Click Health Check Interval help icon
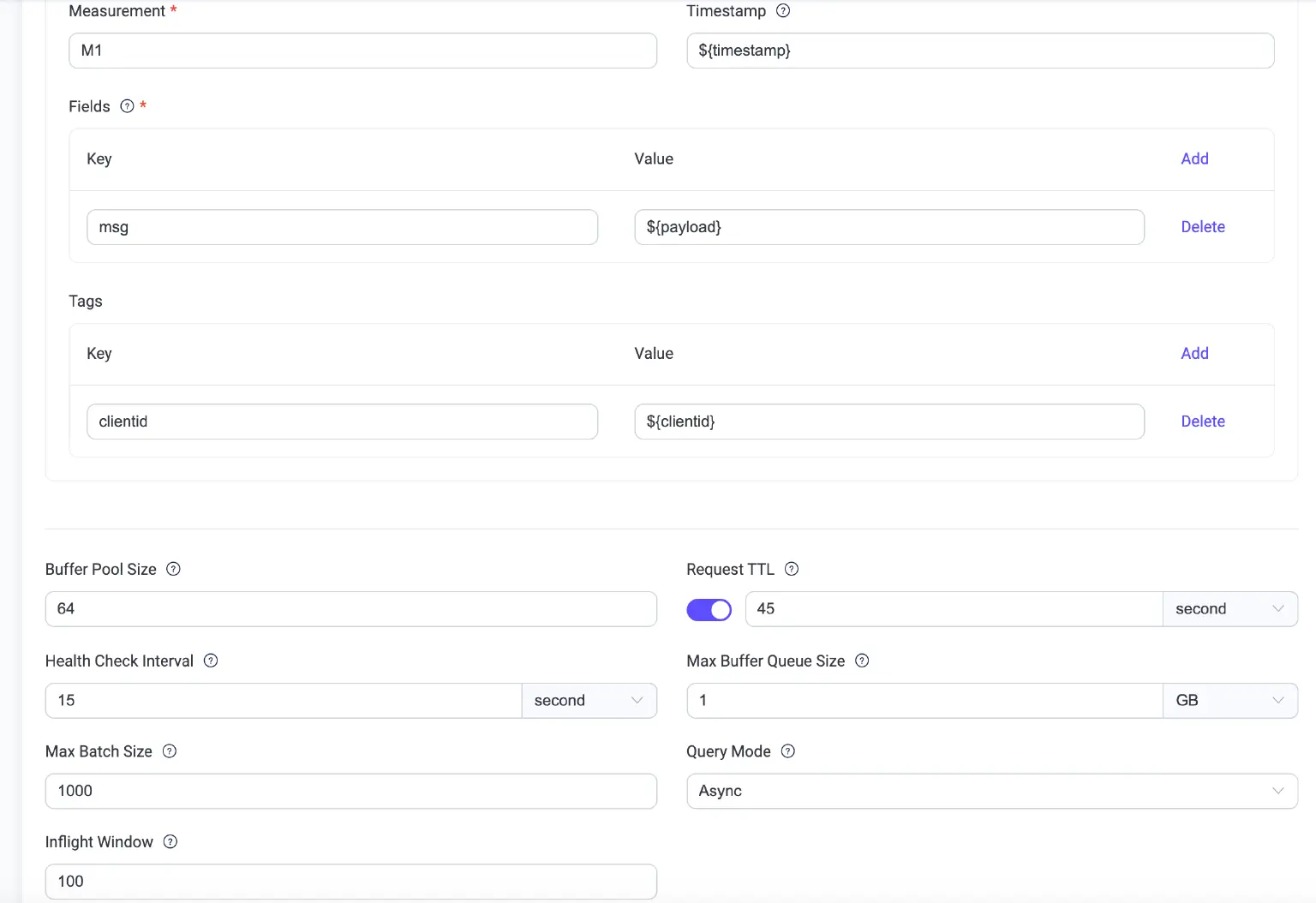 pos(211,661)
